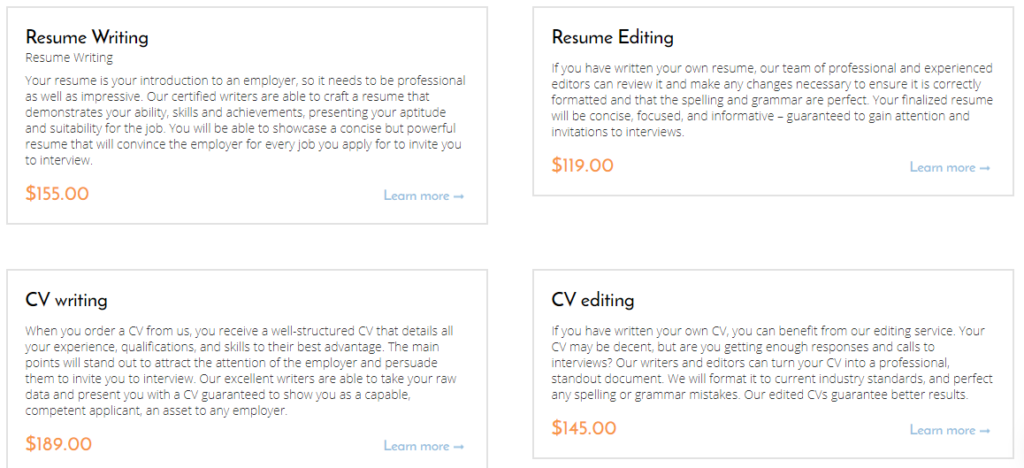
Task: Follow the CV editing Learn more link
Action: [x=950, y=430]
